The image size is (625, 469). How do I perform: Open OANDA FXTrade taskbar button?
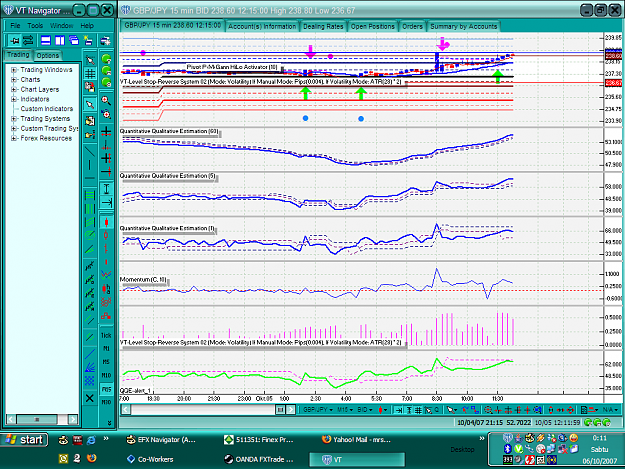click(259, 459)
